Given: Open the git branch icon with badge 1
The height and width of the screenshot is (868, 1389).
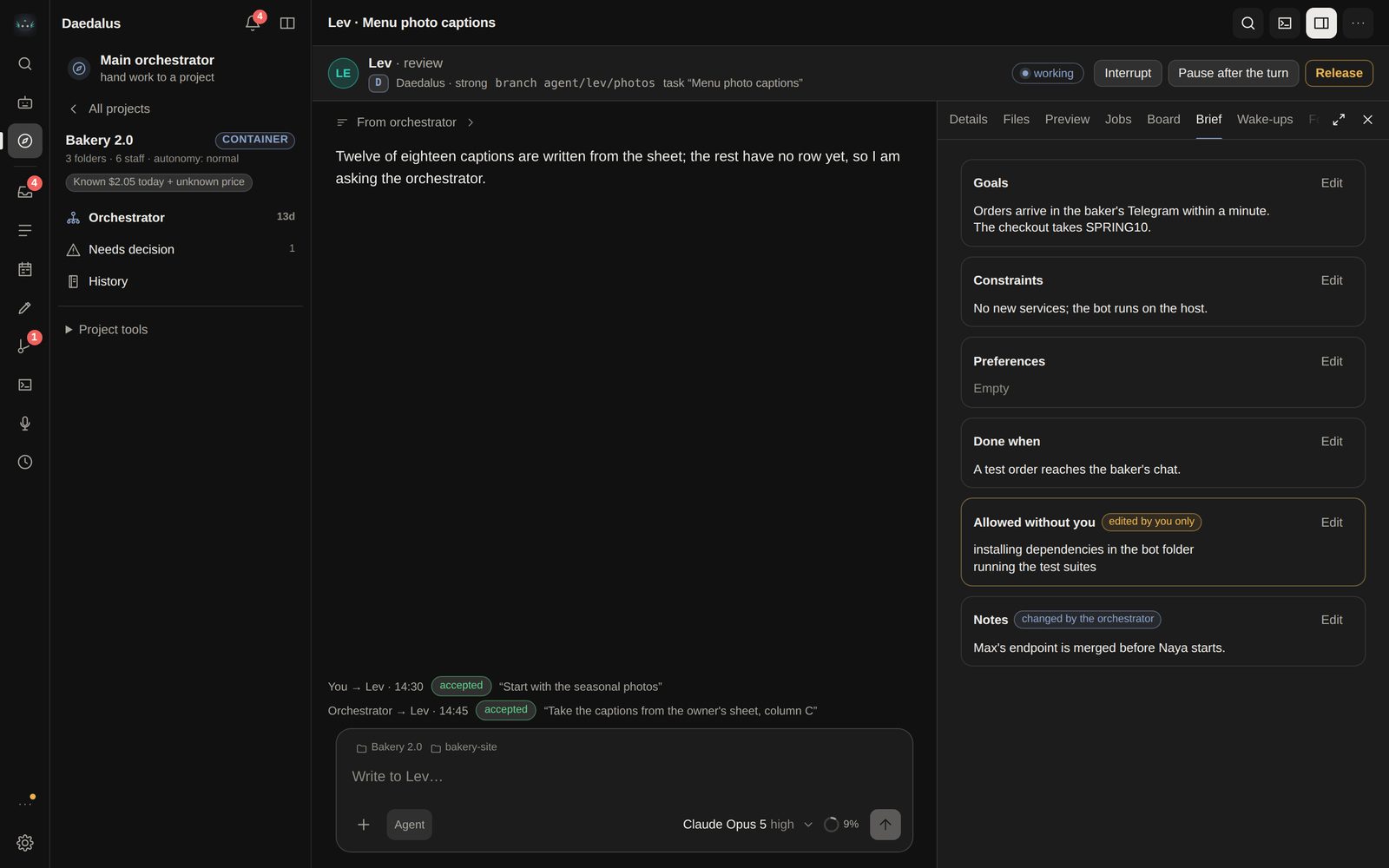Looking at the screenshot, I should 24,346.
